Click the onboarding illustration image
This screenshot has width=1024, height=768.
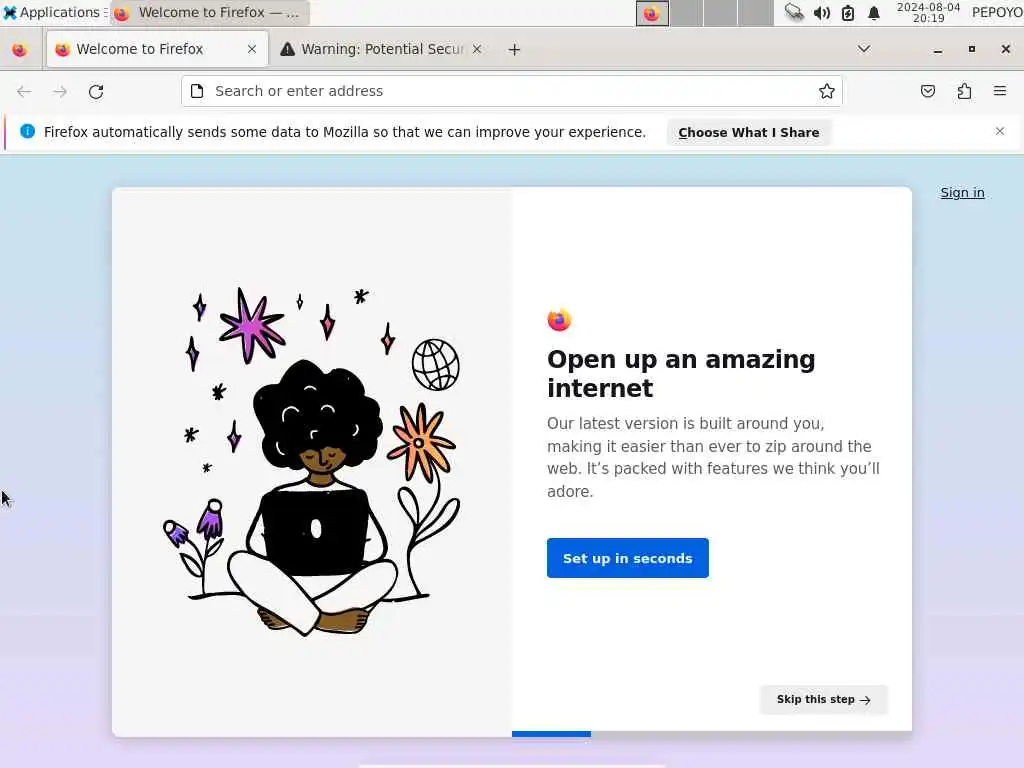[312, 462]
